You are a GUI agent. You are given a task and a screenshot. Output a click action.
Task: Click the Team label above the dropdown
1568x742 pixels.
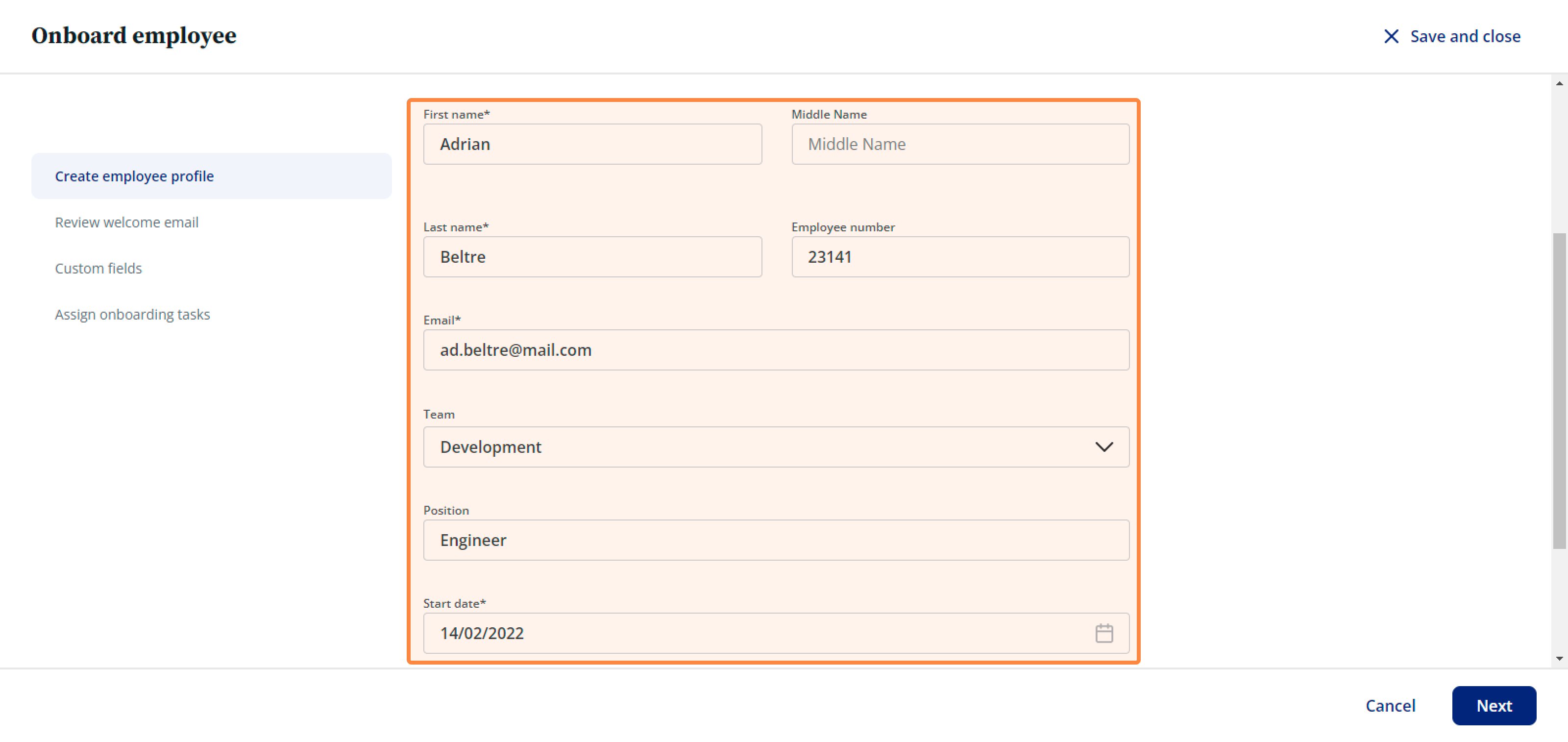click(439, 414)
